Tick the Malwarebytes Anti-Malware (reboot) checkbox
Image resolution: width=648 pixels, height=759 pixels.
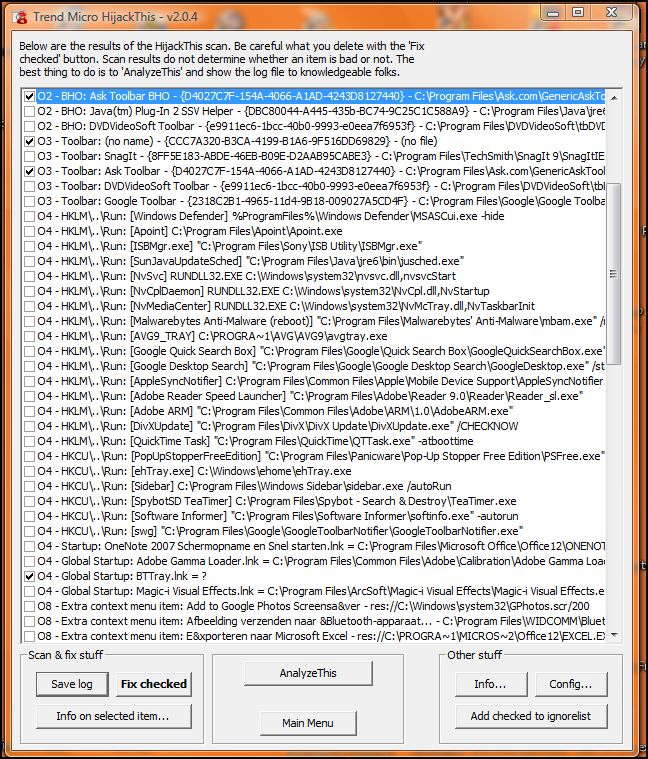(30, 321)
